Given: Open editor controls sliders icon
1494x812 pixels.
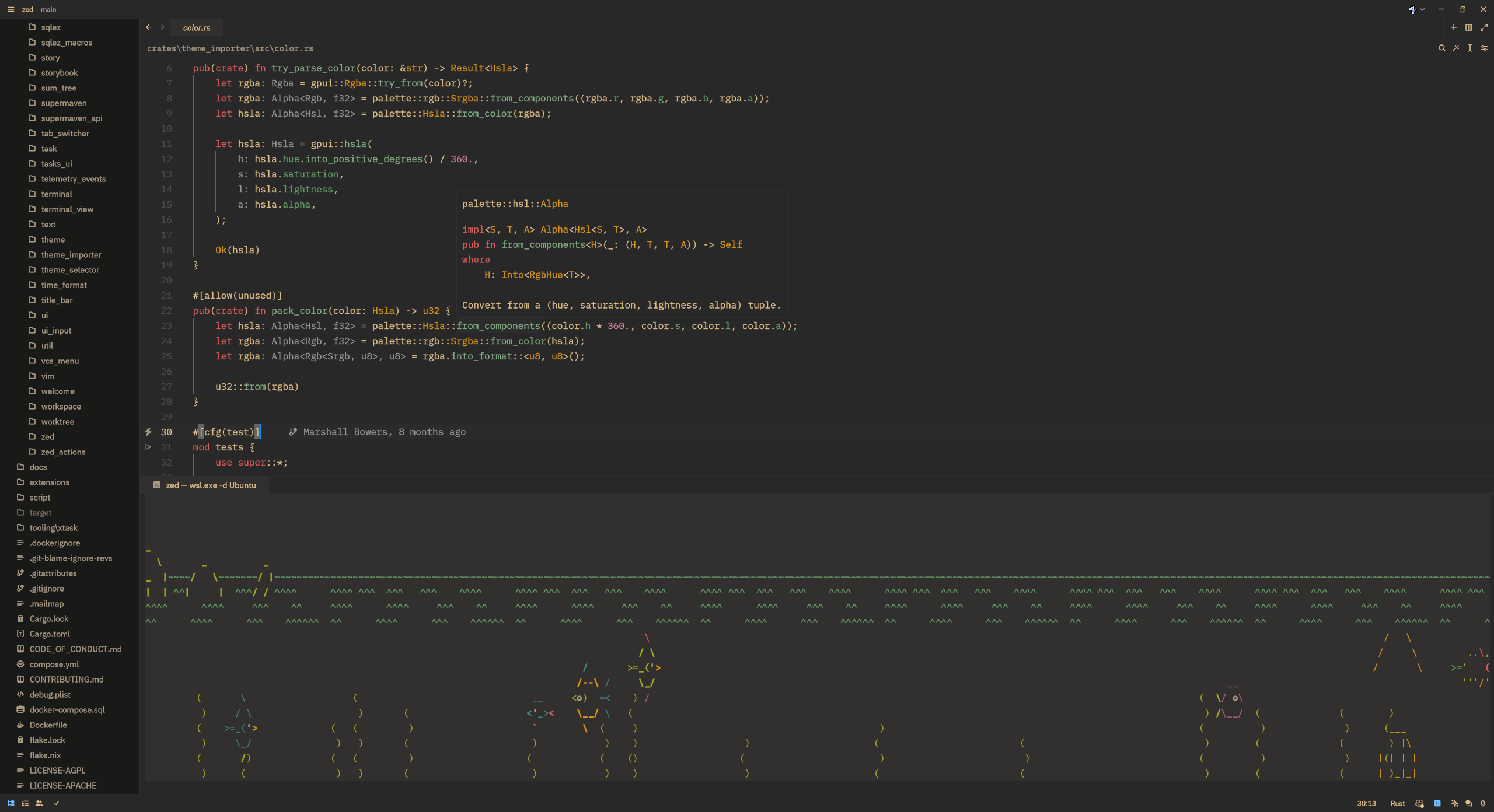Looking at the screenshot, I should click(x=1484, y=48).
